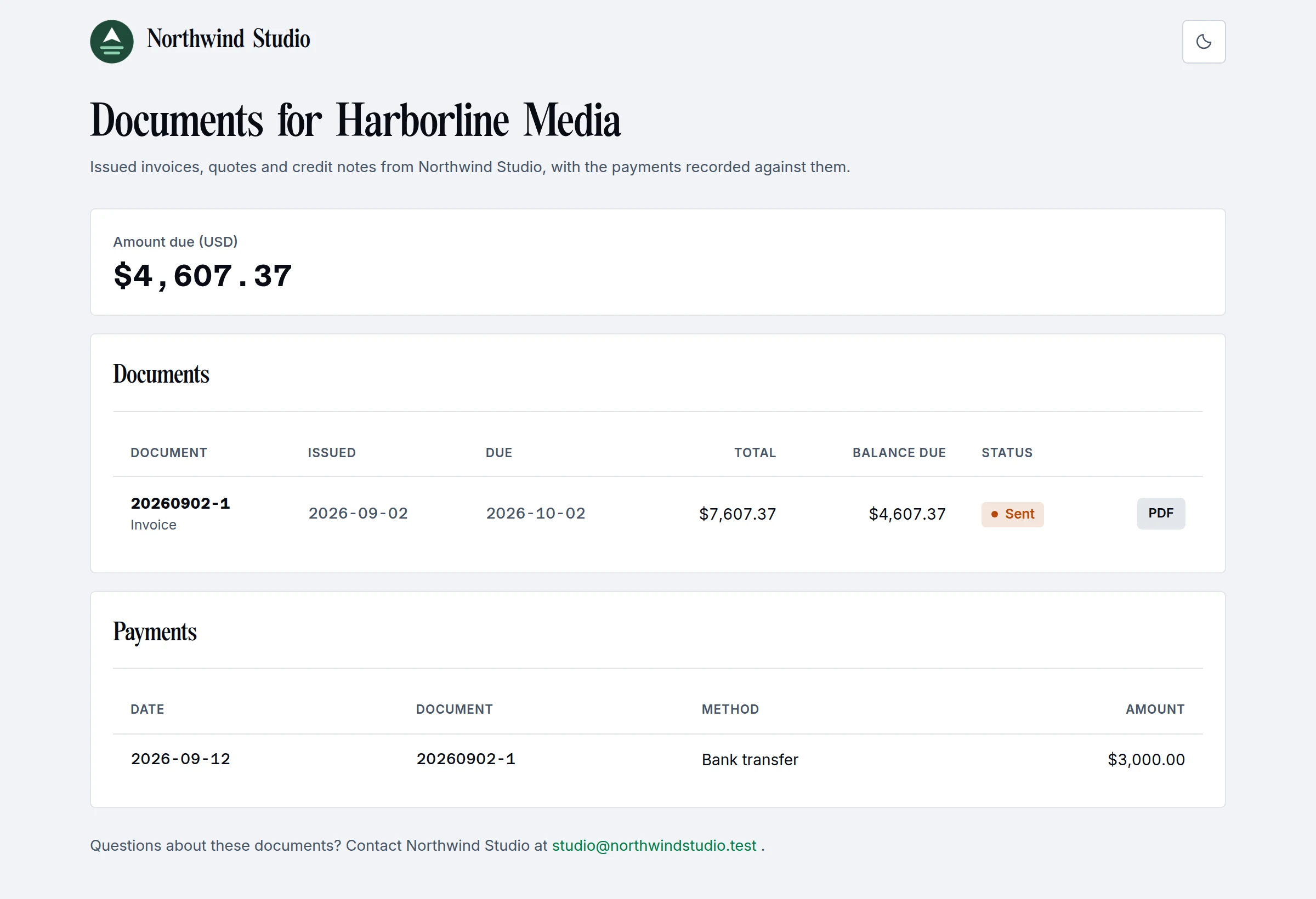Click the Amount due (USD) label
This screenshot has width=1316, height=899.
pos(175,242)
